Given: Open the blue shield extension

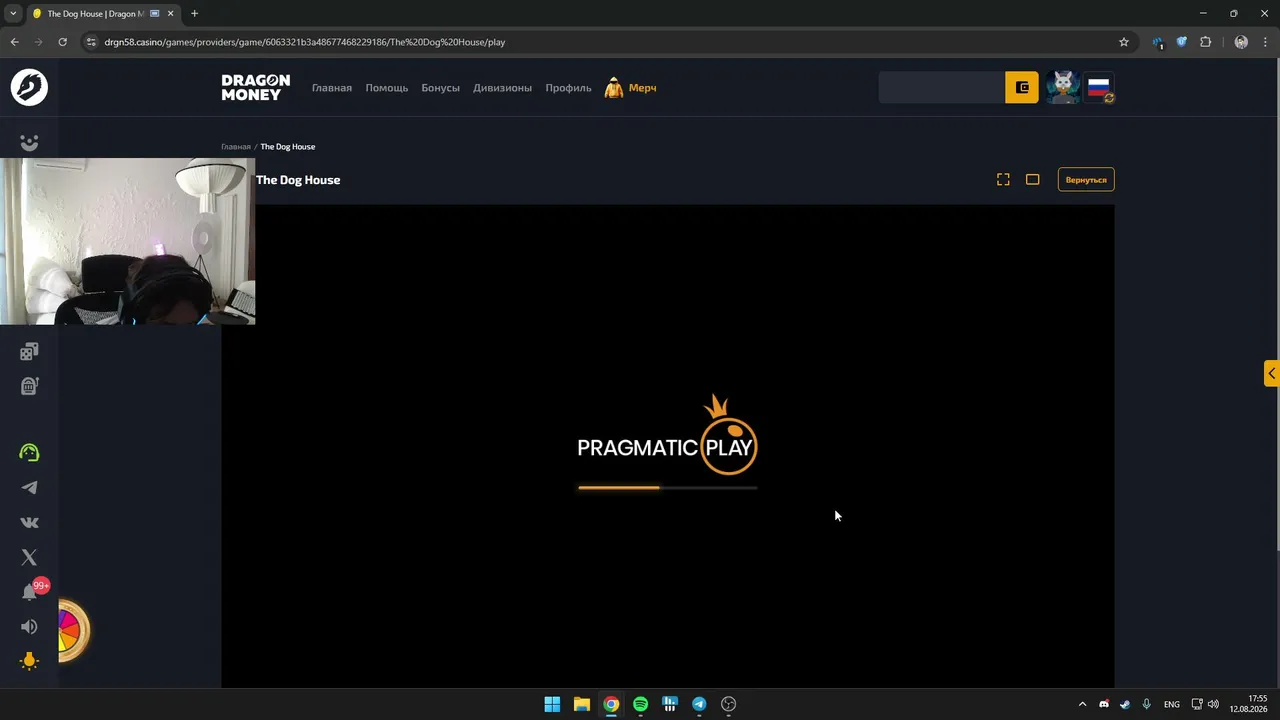Looking at the screenshot, I should (x=1181, y=42).
